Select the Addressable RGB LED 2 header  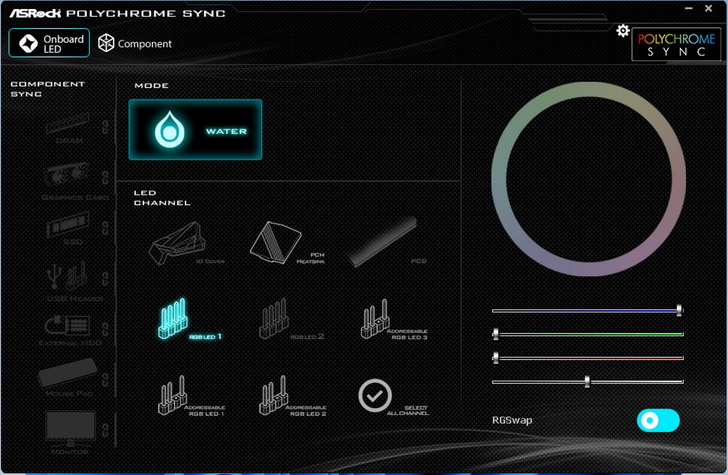292,396
